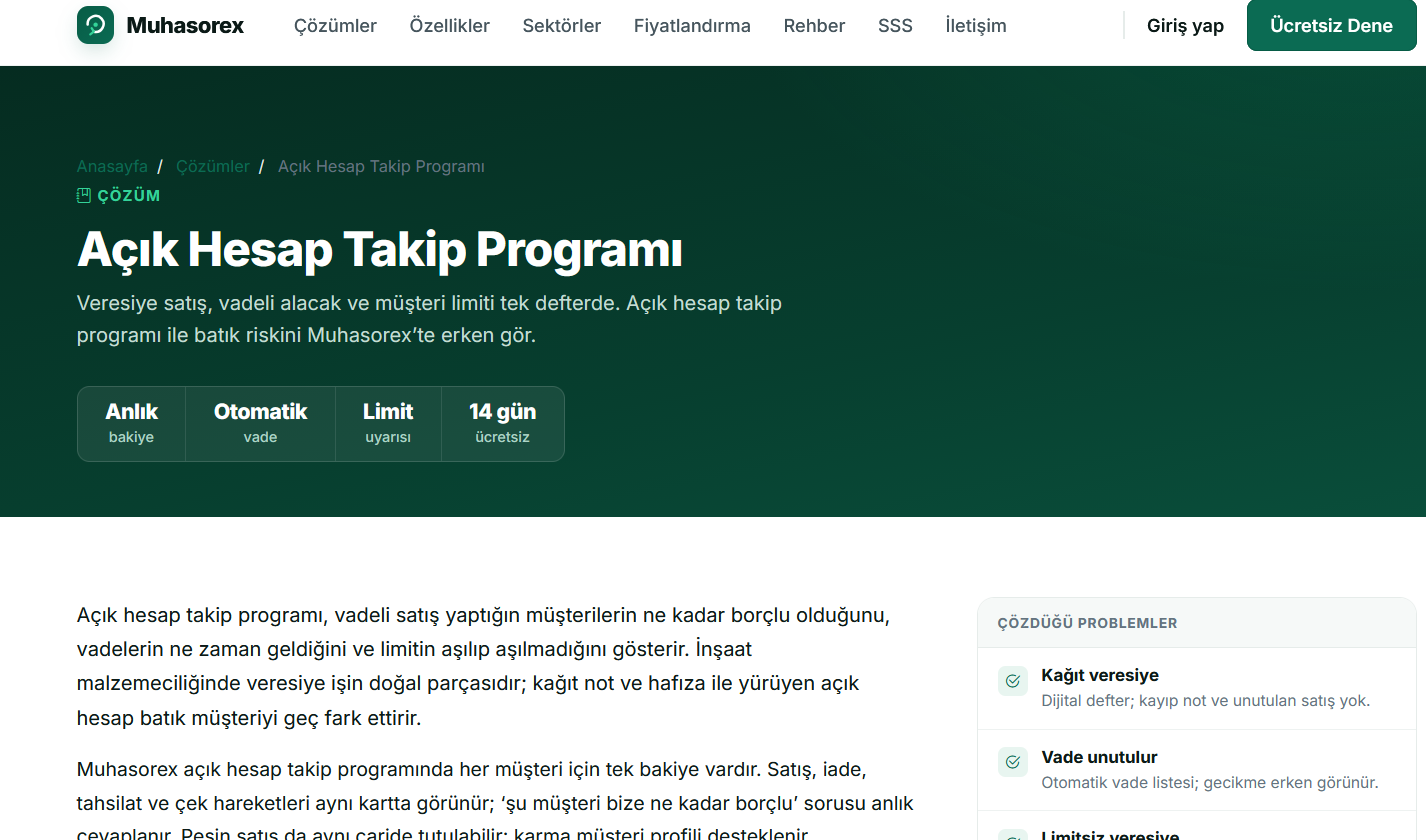
Task: Follow the Çözümler breadcrumb link
Action: (x=213, y=167)
